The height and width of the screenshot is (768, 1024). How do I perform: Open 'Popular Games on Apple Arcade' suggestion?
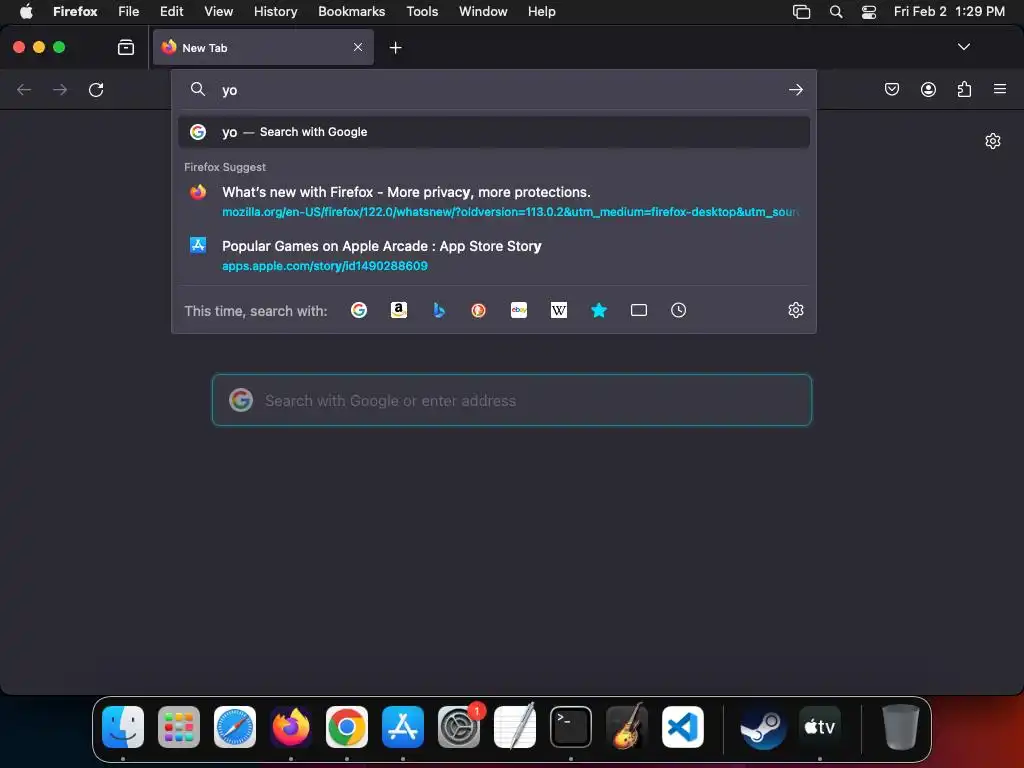coord(494,255)
